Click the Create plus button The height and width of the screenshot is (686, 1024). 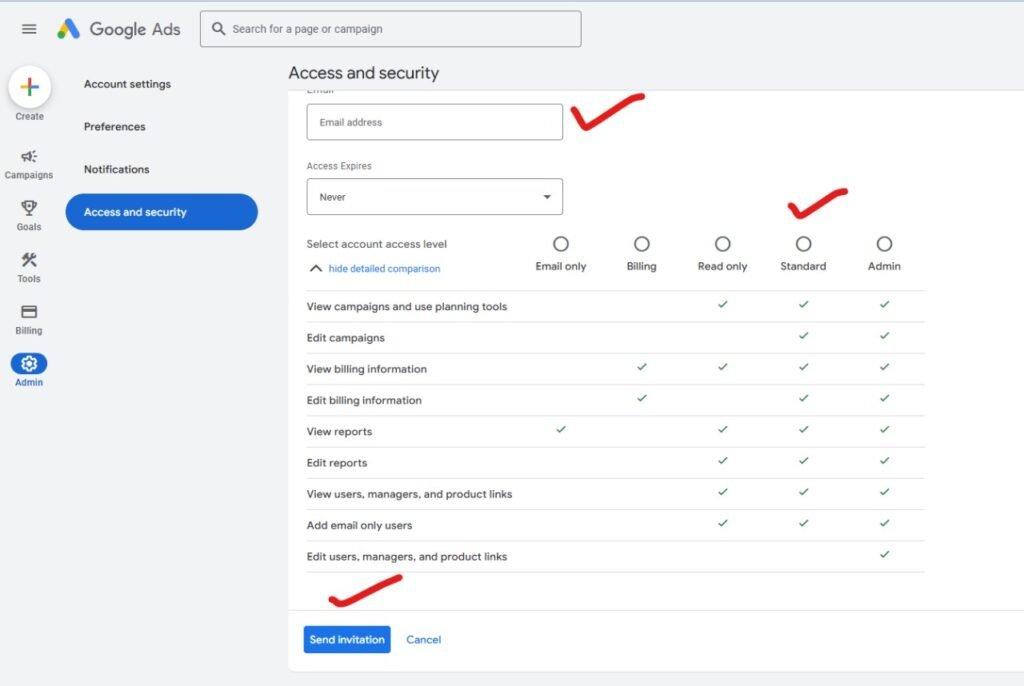pos(30,88)
